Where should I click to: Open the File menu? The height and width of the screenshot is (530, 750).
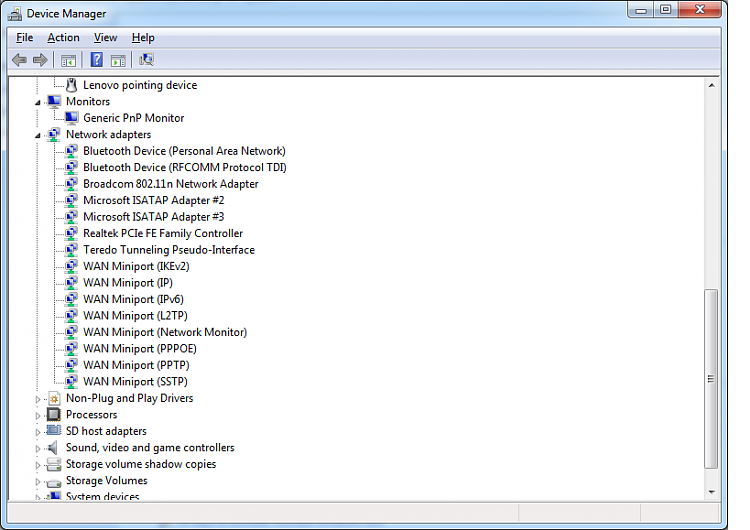tap(24, 37)
